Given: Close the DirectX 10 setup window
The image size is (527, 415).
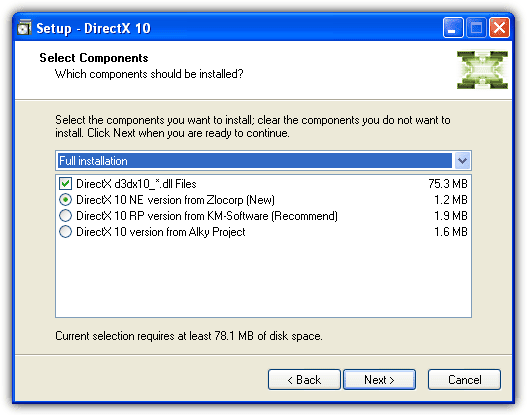Looking at the screenshot, I should coord(499,28).
